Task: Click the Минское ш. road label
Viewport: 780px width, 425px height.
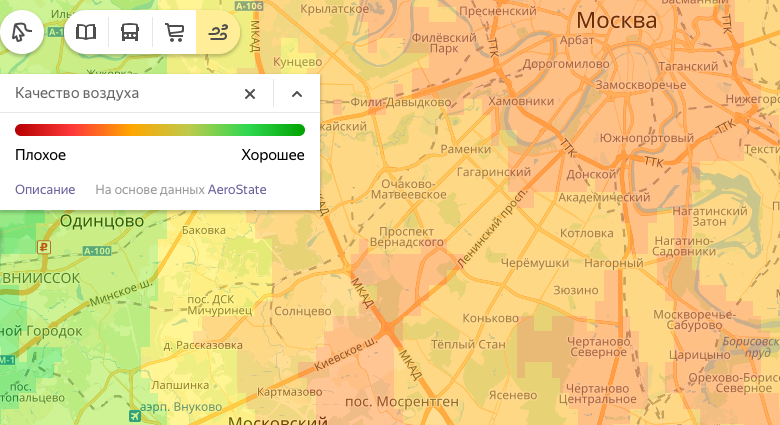Action: click(x=121, y=293)
